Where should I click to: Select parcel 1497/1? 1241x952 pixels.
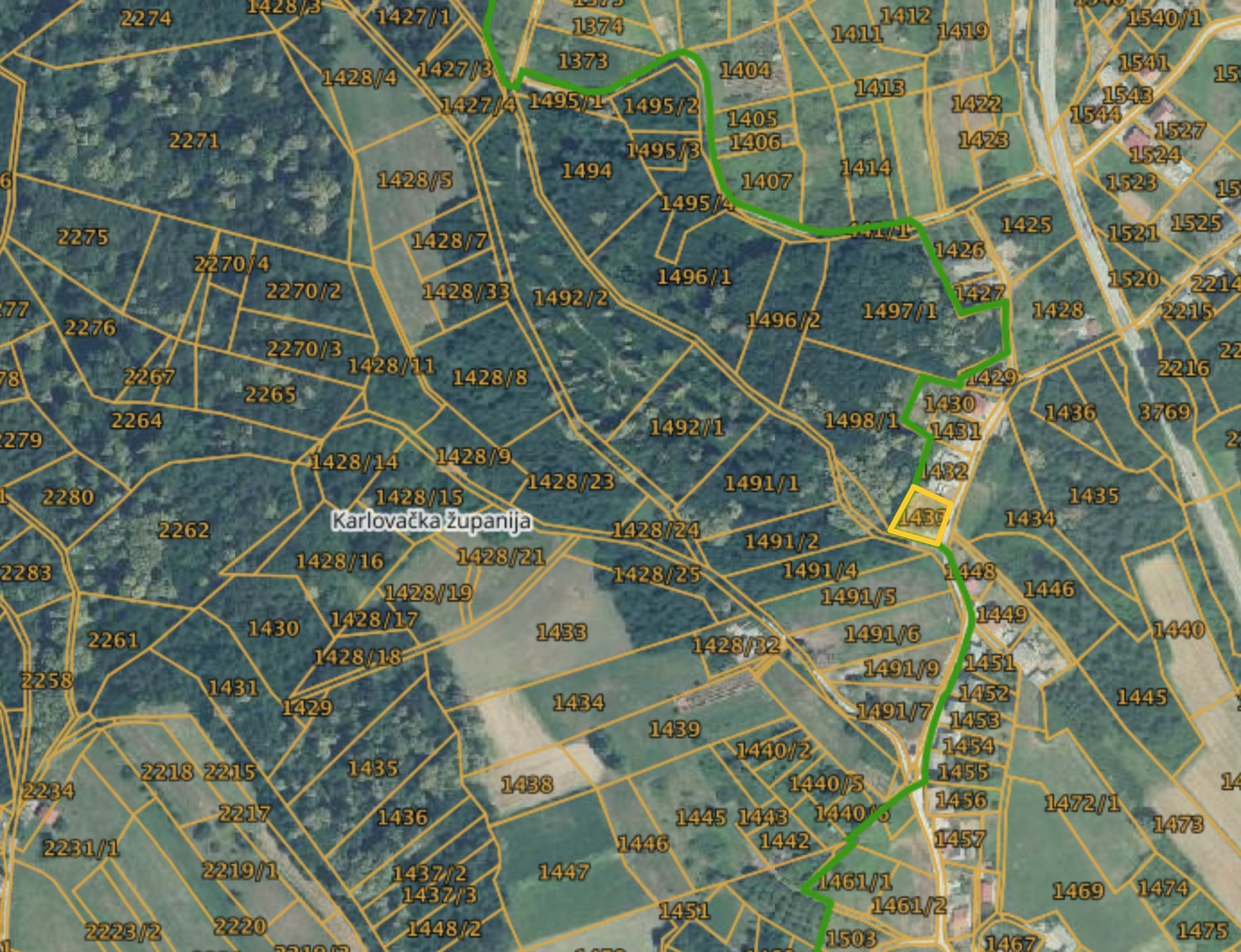click(900, 311)
